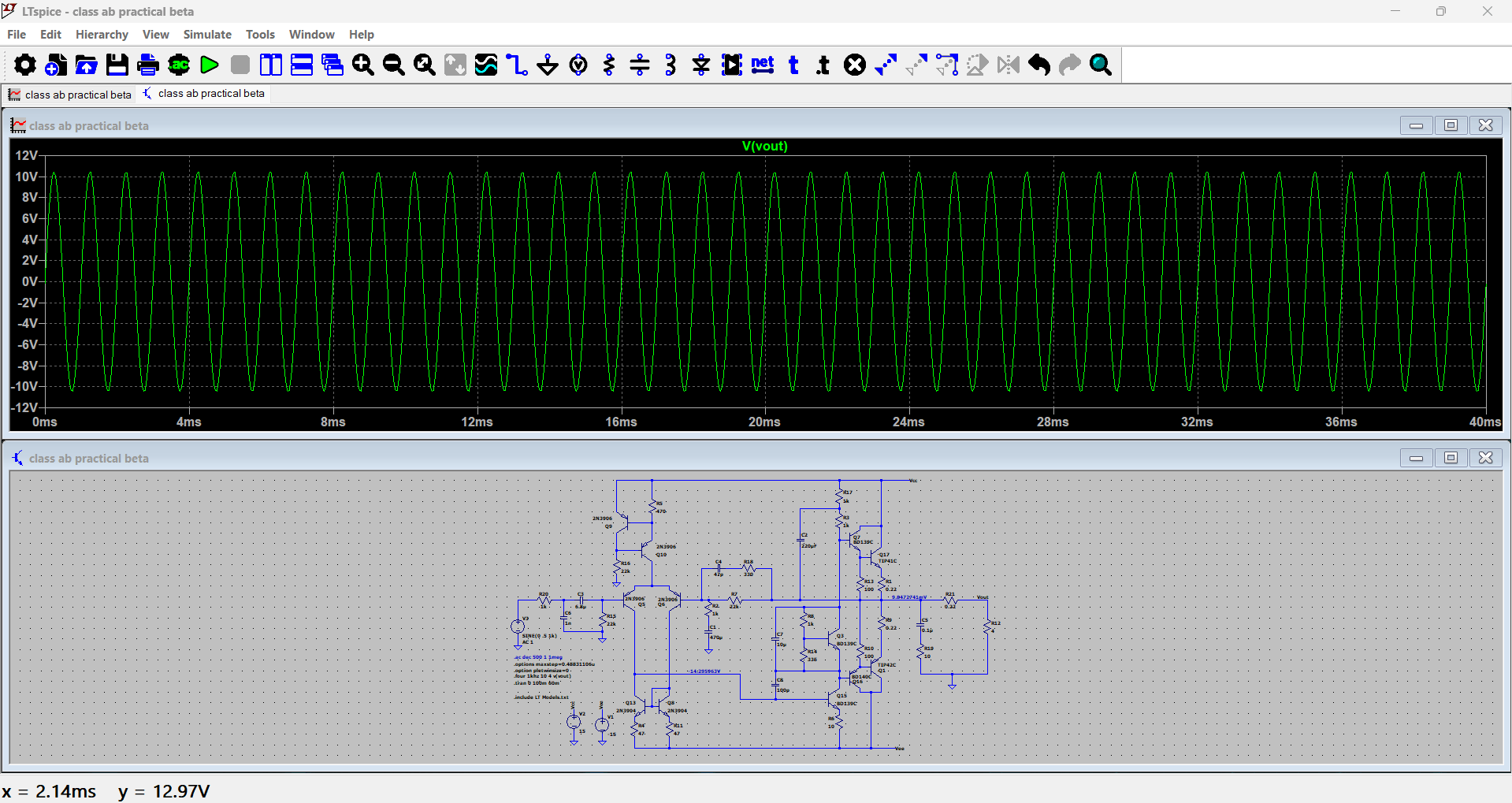Screen dimensions: 1512x803
Task: Minimize the waveform plot pane
Action: click(1417, 125)
